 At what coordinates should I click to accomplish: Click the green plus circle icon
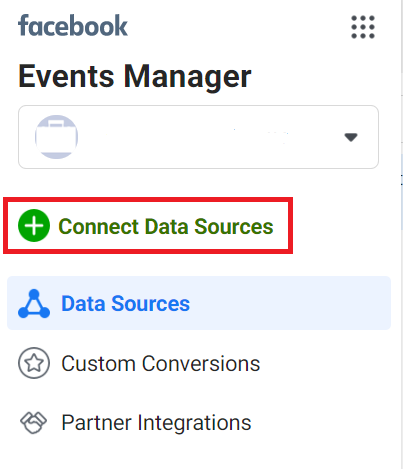(34, 226)
